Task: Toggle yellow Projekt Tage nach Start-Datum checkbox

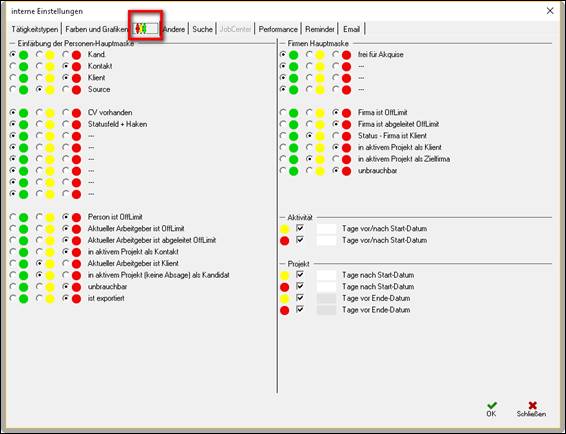Action: (x=300, y=274)
